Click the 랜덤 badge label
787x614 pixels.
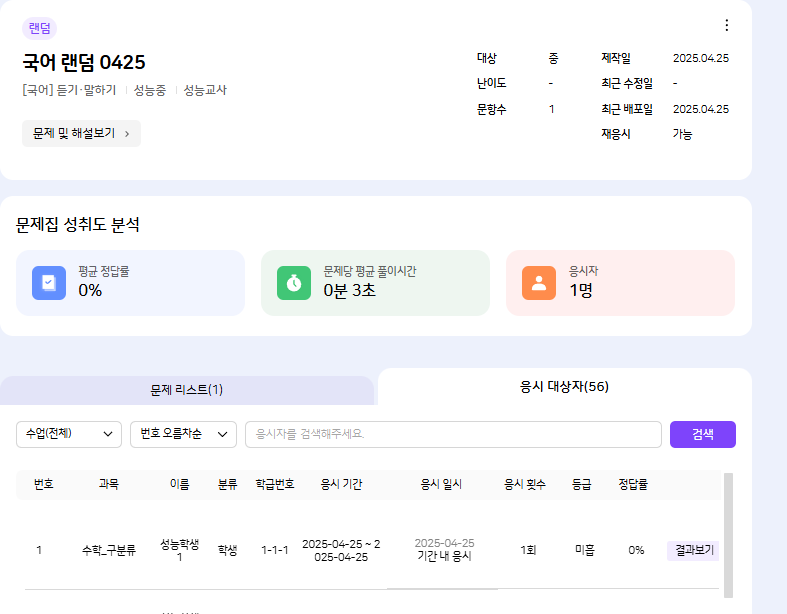pyautogui.click(x=39, y=28)
